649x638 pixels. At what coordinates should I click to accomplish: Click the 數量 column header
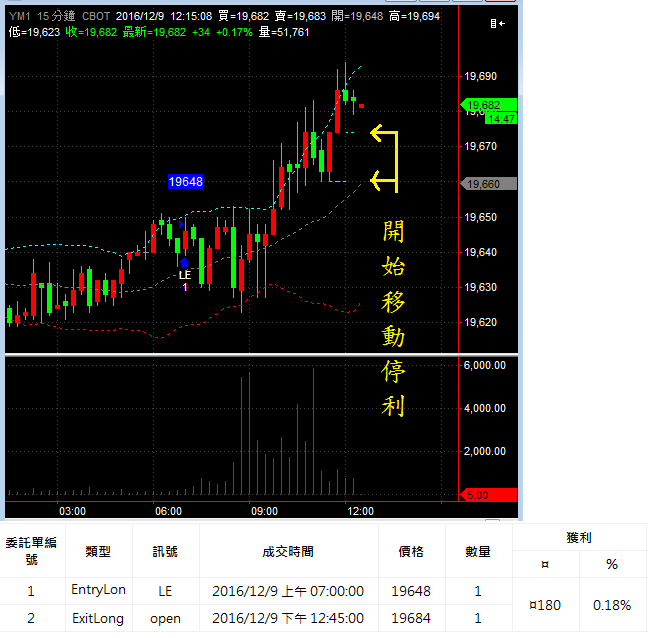pos(478,551)
